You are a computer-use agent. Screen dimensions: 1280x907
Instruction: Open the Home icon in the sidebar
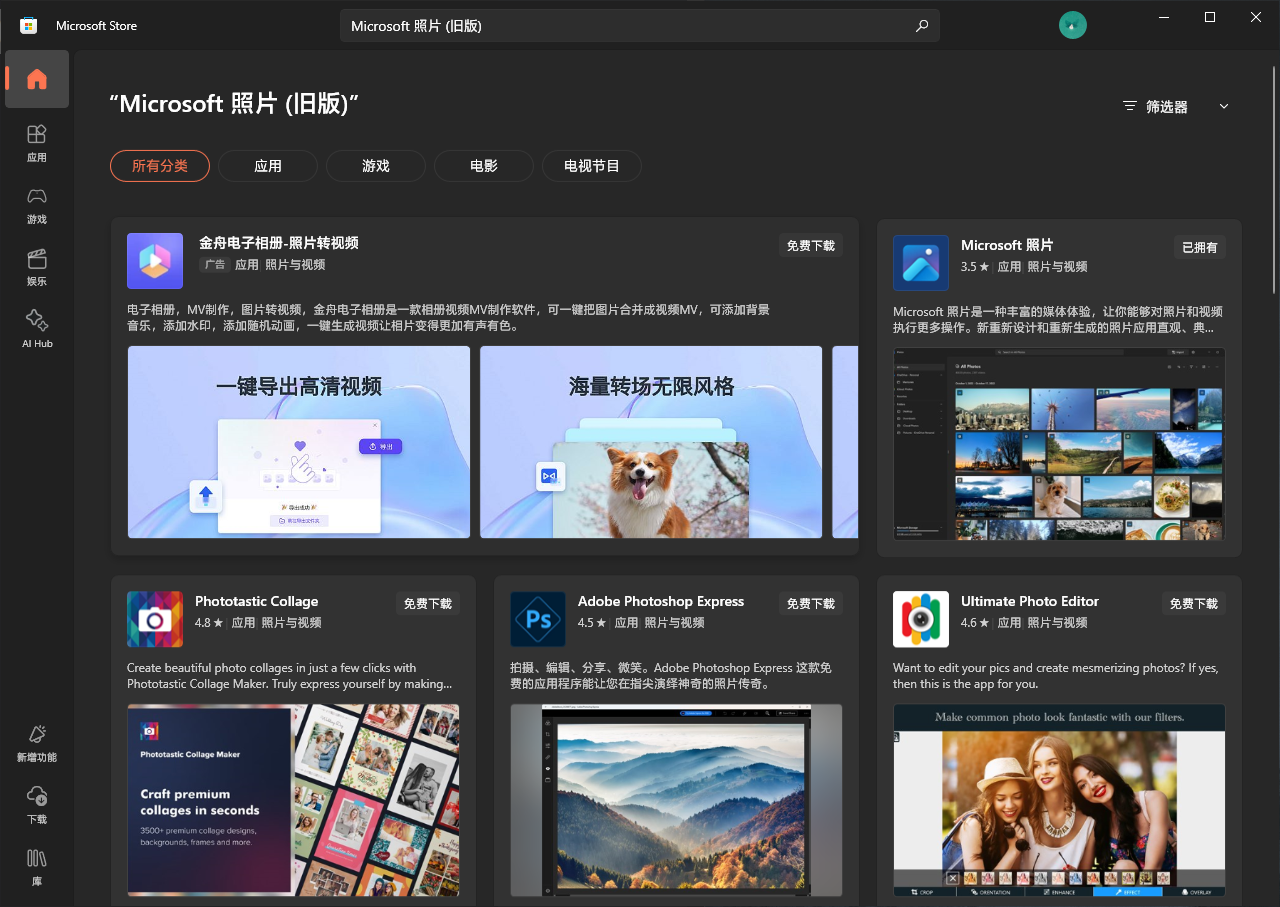point(36,79)
